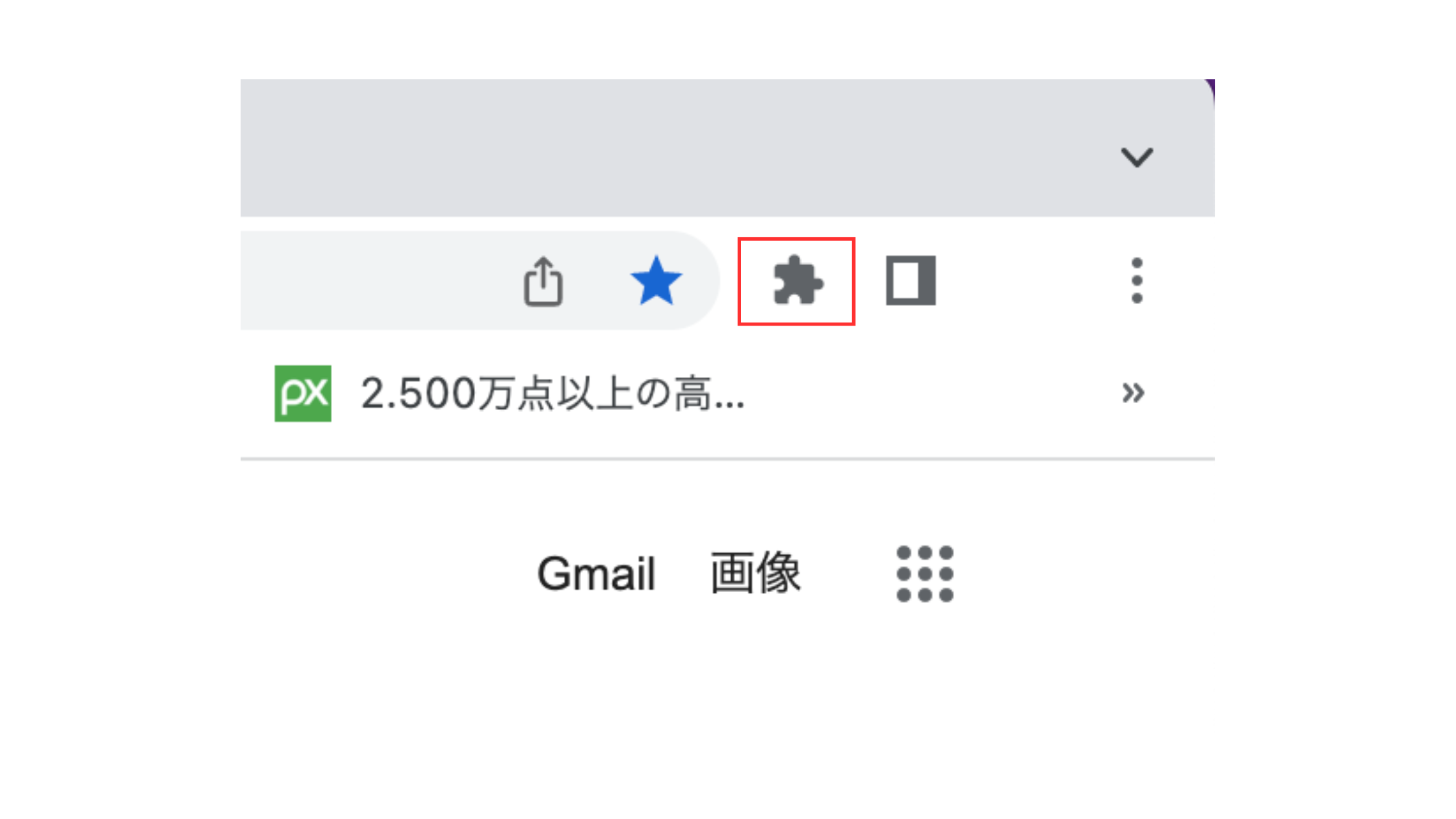Click the empty gray tab strip

click(x=676, y=148)
